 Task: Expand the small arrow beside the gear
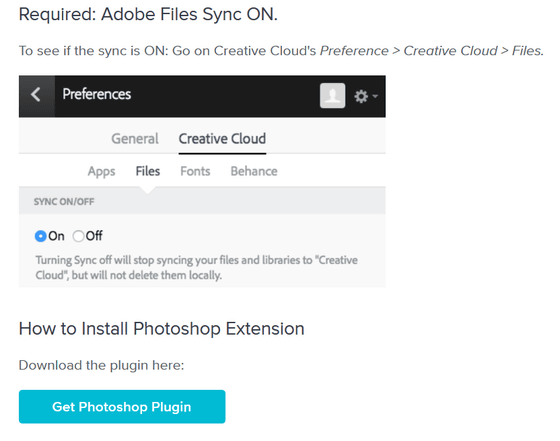pos(375,96)
